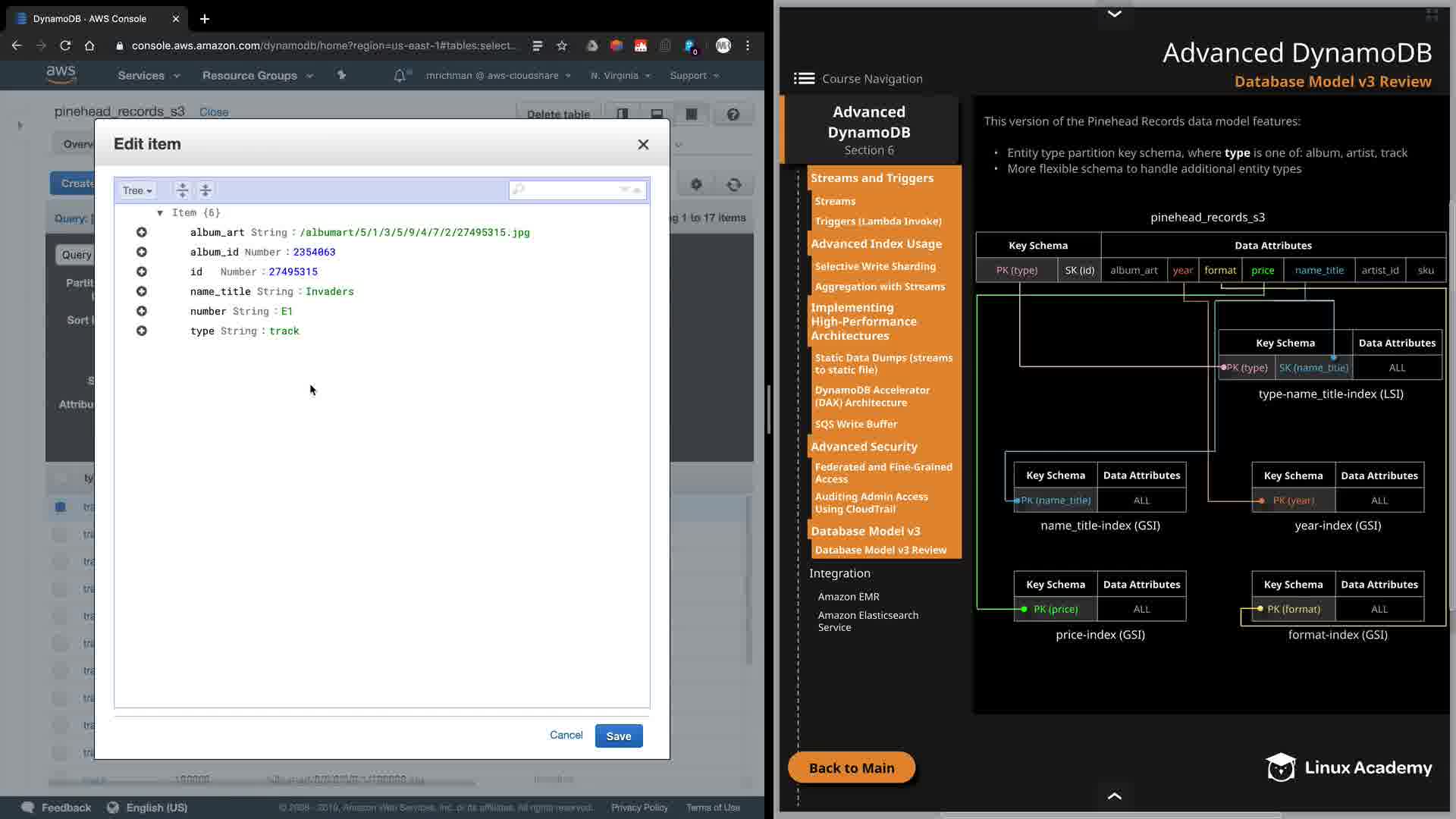Bookmark page with the star icon

coord(562,45)
